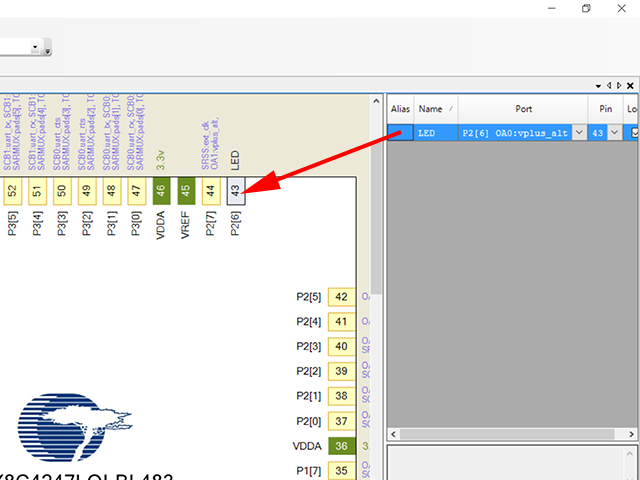Open the Pin dropdown showing 43
The width and height of the screenshot is (640, 480).
pos(614,133)
